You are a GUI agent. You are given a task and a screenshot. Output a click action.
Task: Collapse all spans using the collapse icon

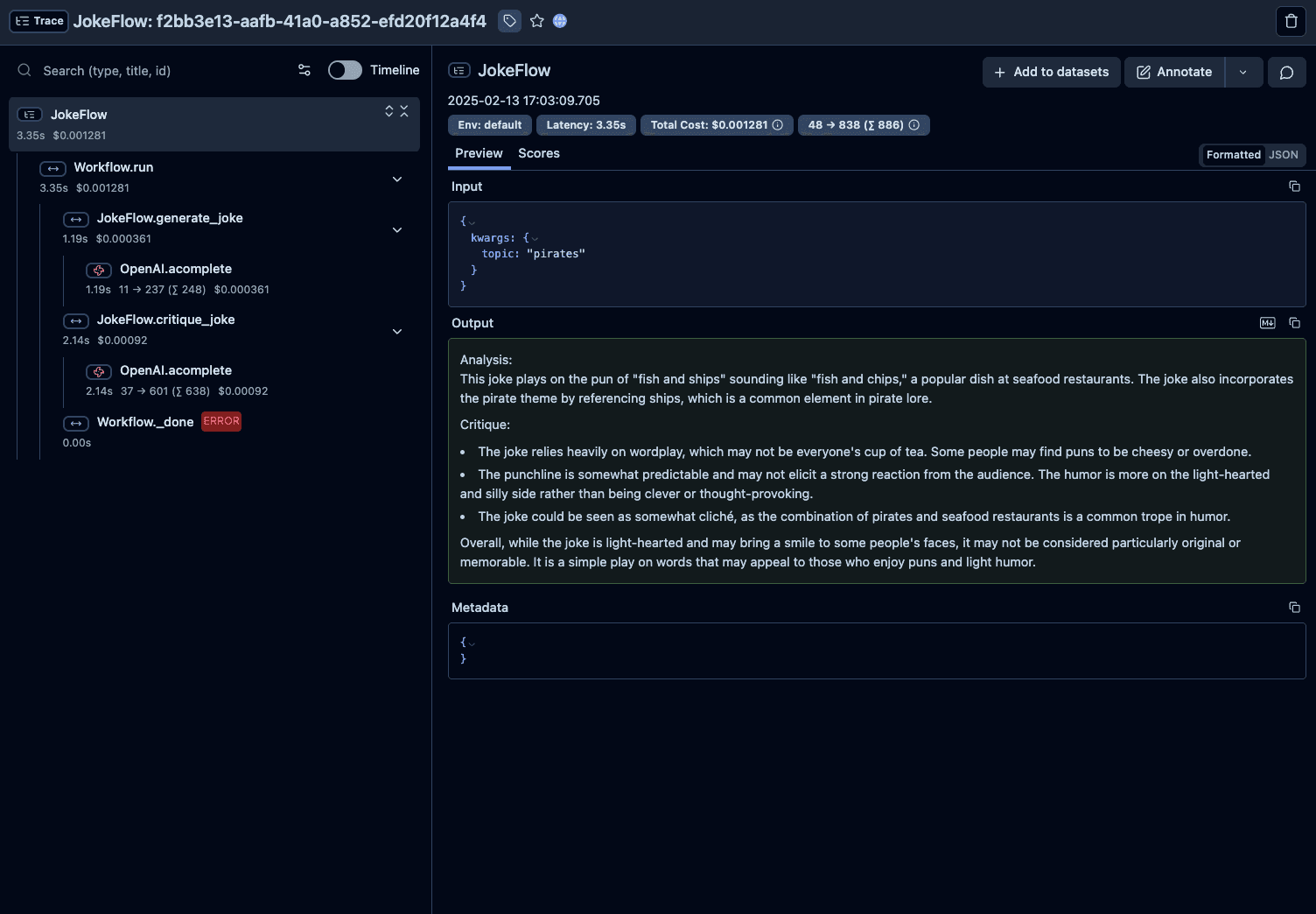403,111
